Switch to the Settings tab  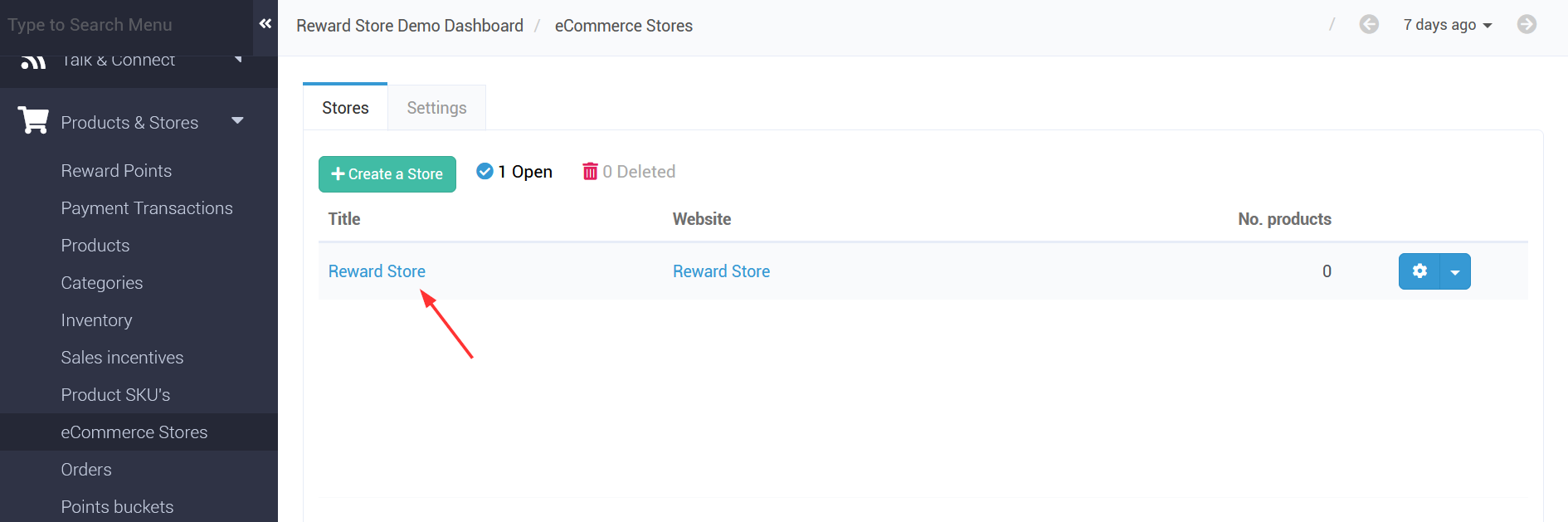(436, 108)
